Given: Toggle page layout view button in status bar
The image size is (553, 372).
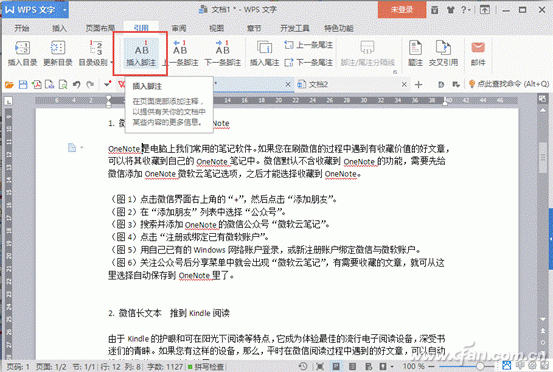Looking at the screenshot, I should point(336,367).
